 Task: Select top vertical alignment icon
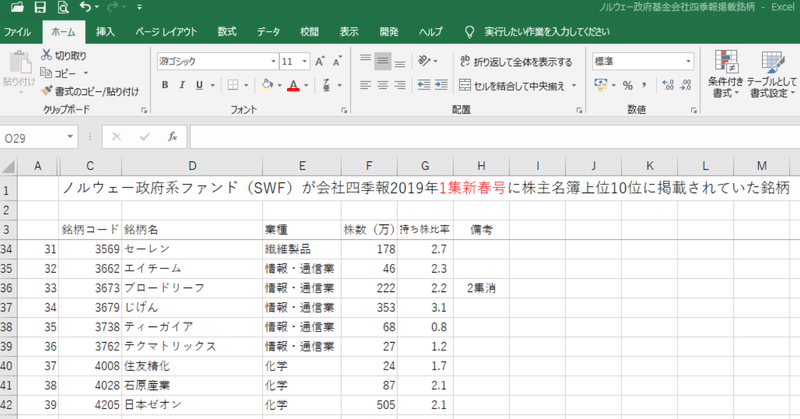[x=365, y=61]
